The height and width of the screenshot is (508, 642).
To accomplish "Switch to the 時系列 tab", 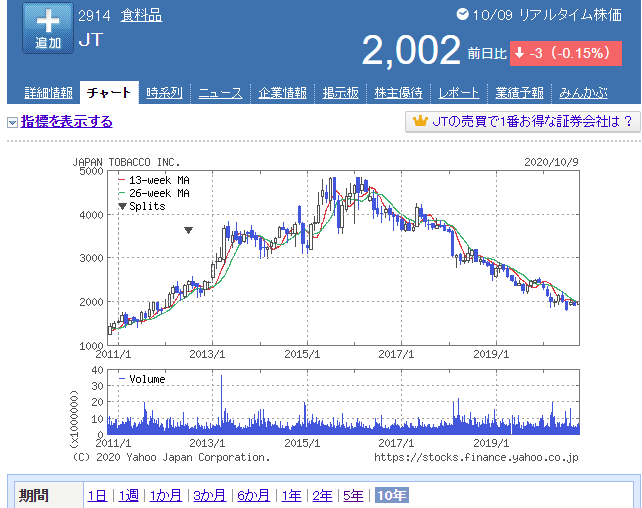I will [164, 93].
